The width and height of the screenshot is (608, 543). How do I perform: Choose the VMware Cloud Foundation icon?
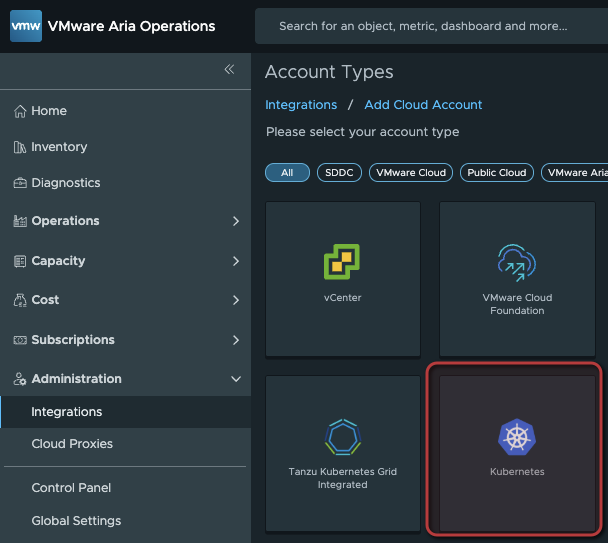pos(517,260)
